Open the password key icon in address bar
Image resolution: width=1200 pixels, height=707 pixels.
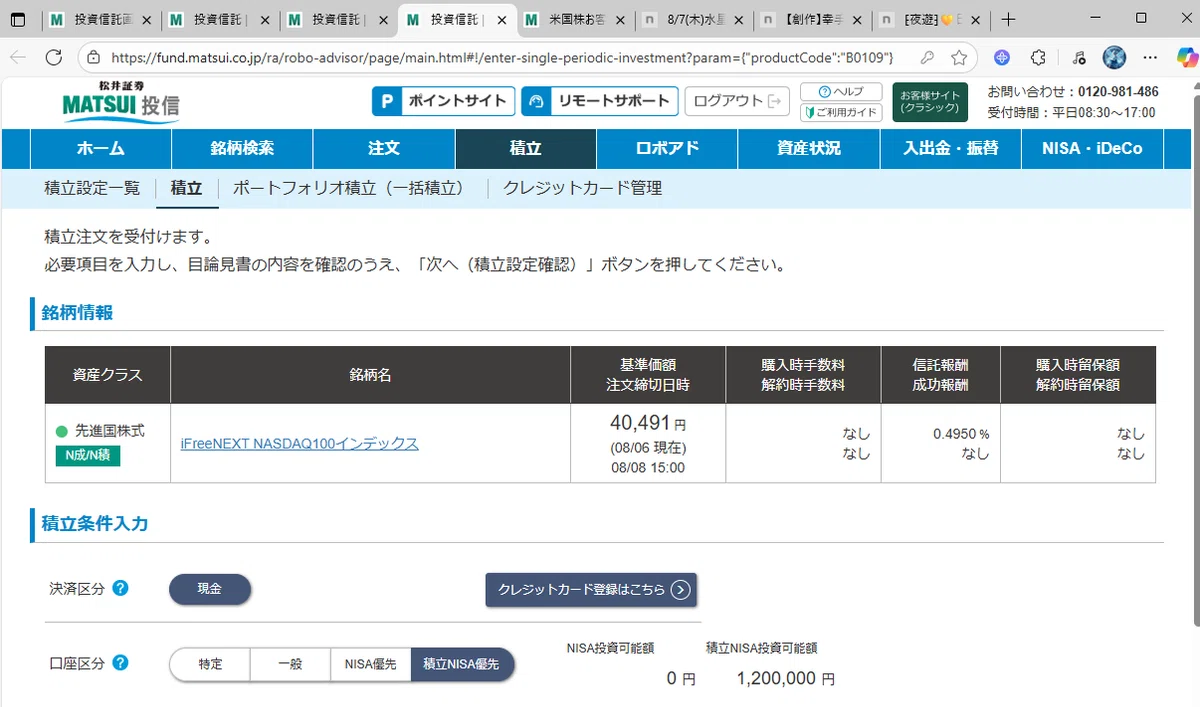point(928,57)
